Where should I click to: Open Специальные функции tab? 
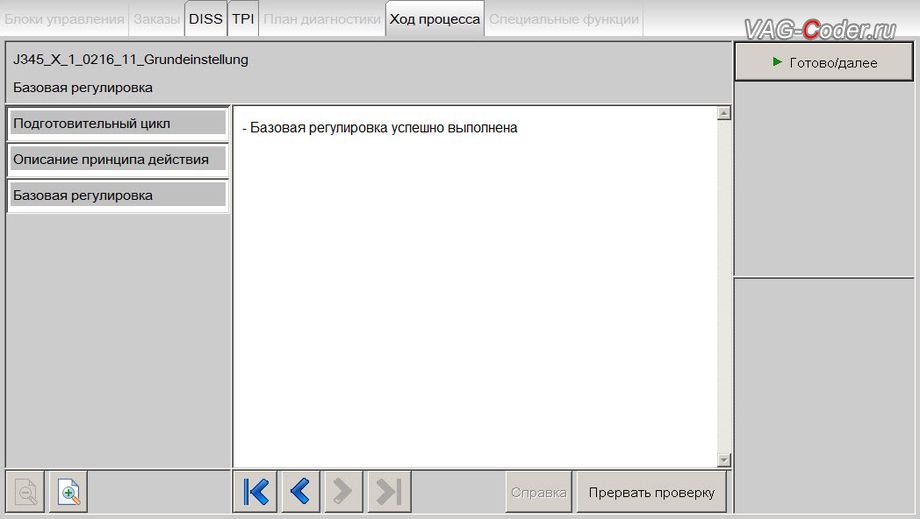pos(564,19)
